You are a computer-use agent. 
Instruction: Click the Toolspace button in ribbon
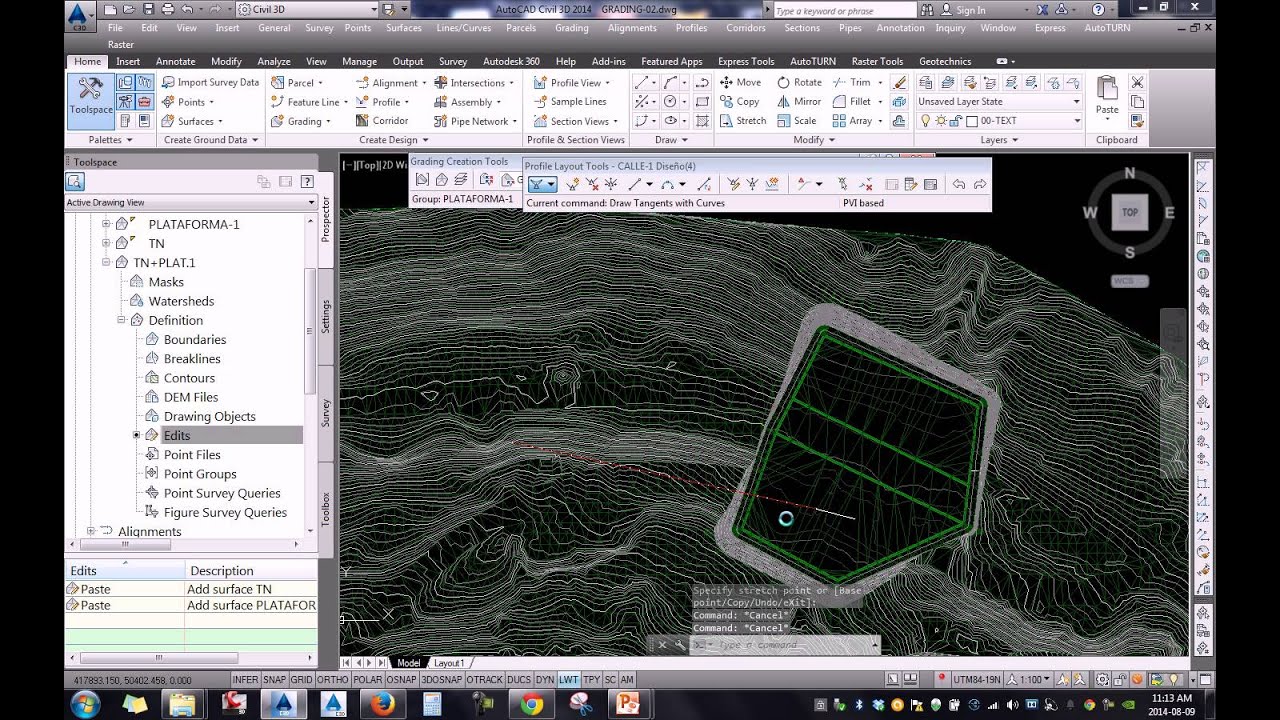point(90,100)
